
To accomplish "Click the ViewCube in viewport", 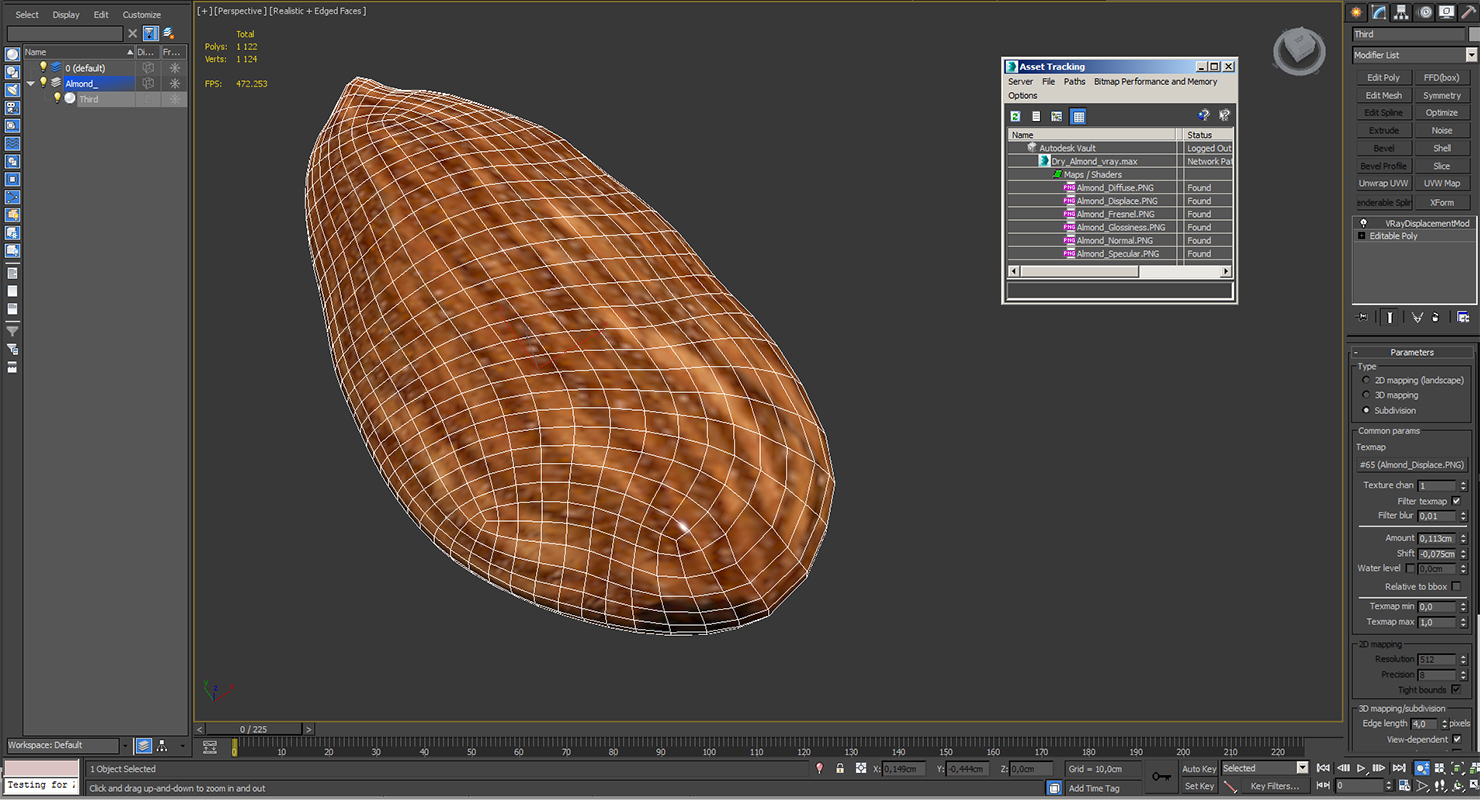I will click(x=1297, y=49).
